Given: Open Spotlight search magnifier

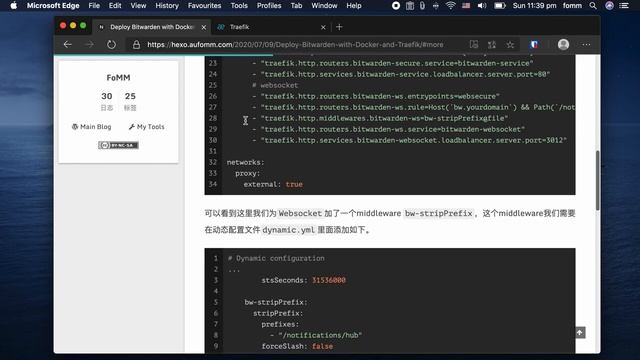Looking at the screenshot, I should tap(593, 6).
